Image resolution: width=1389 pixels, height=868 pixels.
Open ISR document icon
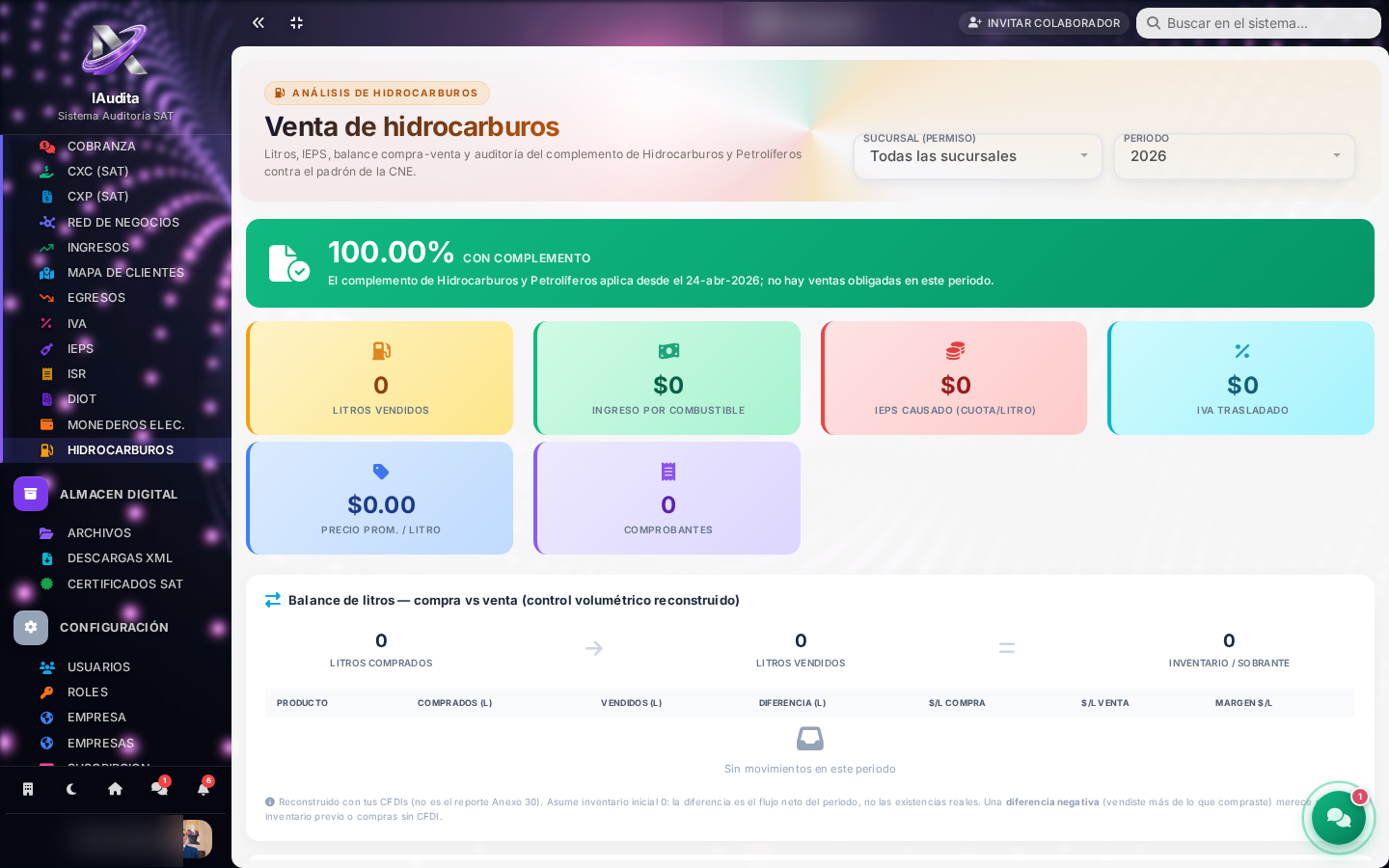coord(46,374)
